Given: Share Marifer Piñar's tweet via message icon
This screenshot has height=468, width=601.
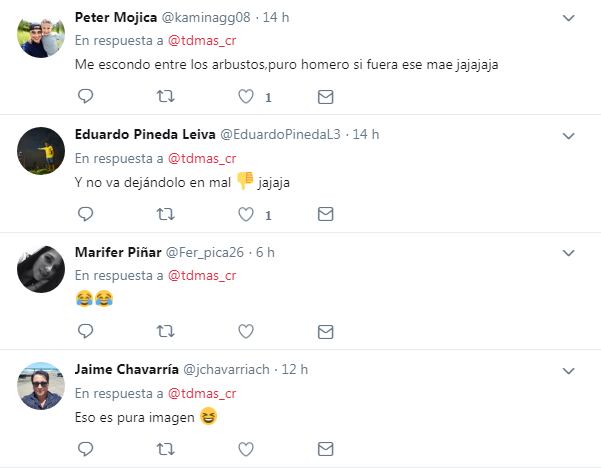Looking at the screenshot, I should point(325,331).
